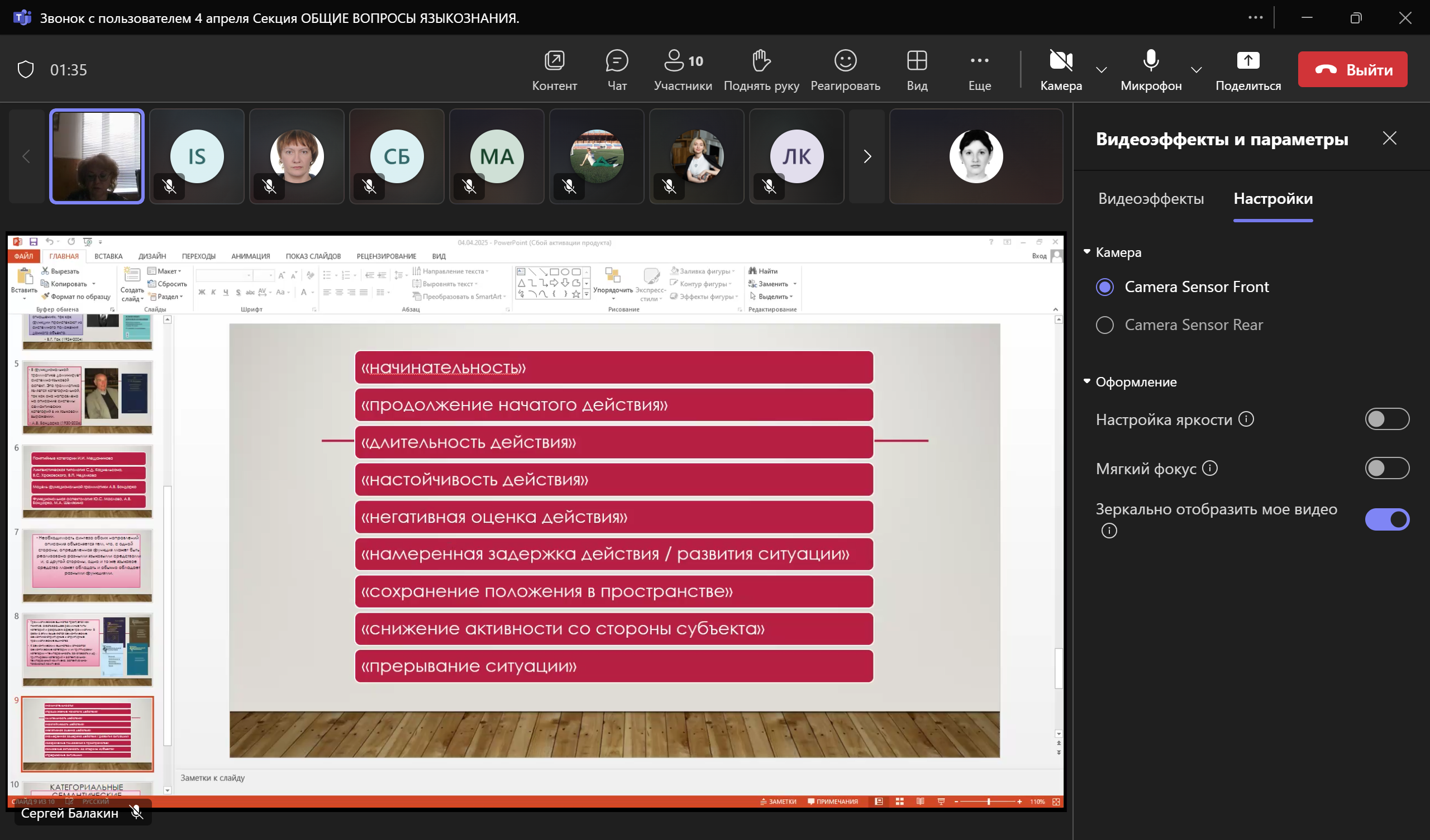The image size is (1430, 840).
Task: Open Заливка фигуры fill dropdown
Action: tap(702, 271)
